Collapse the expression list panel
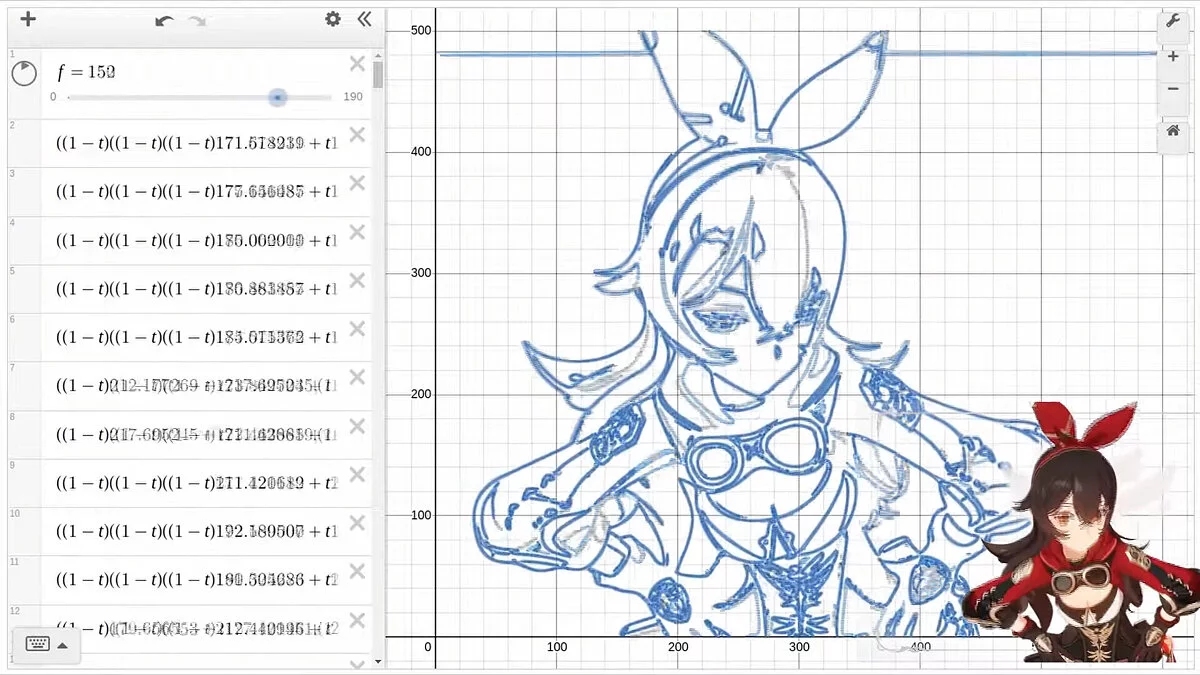Viewport: 1200px width, 675px height. pos(364,19)
